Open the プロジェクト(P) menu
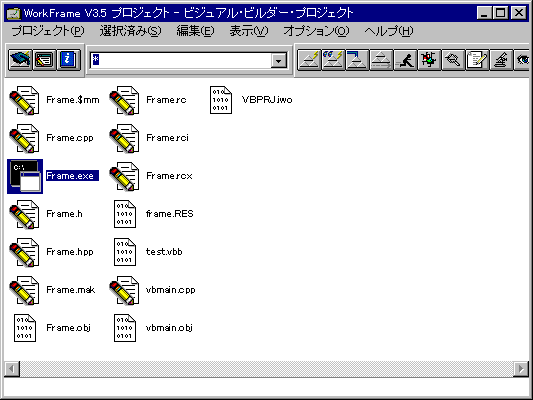 (48, 31)
